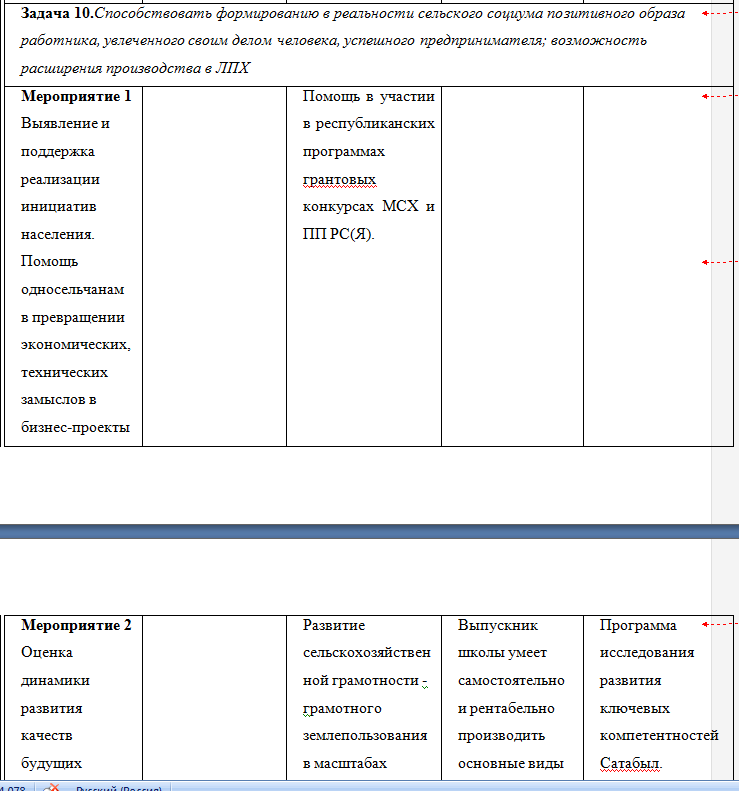Click the line "конкурсах МСХ и"
This screenshot has width=739, height=791.
click(x=369, y=206)
